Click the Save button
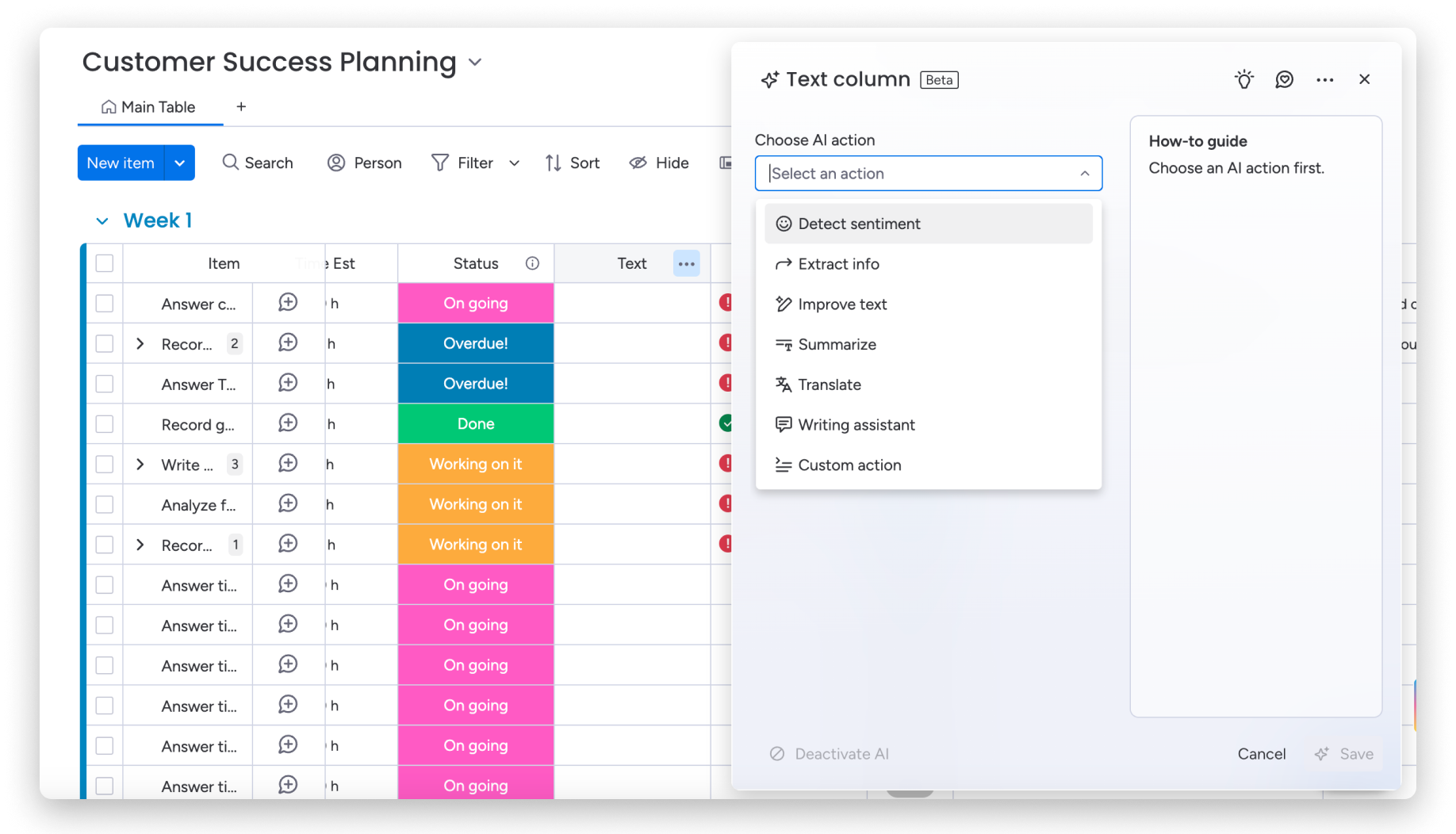The image size is (1456, 834). pos(1346,754)
